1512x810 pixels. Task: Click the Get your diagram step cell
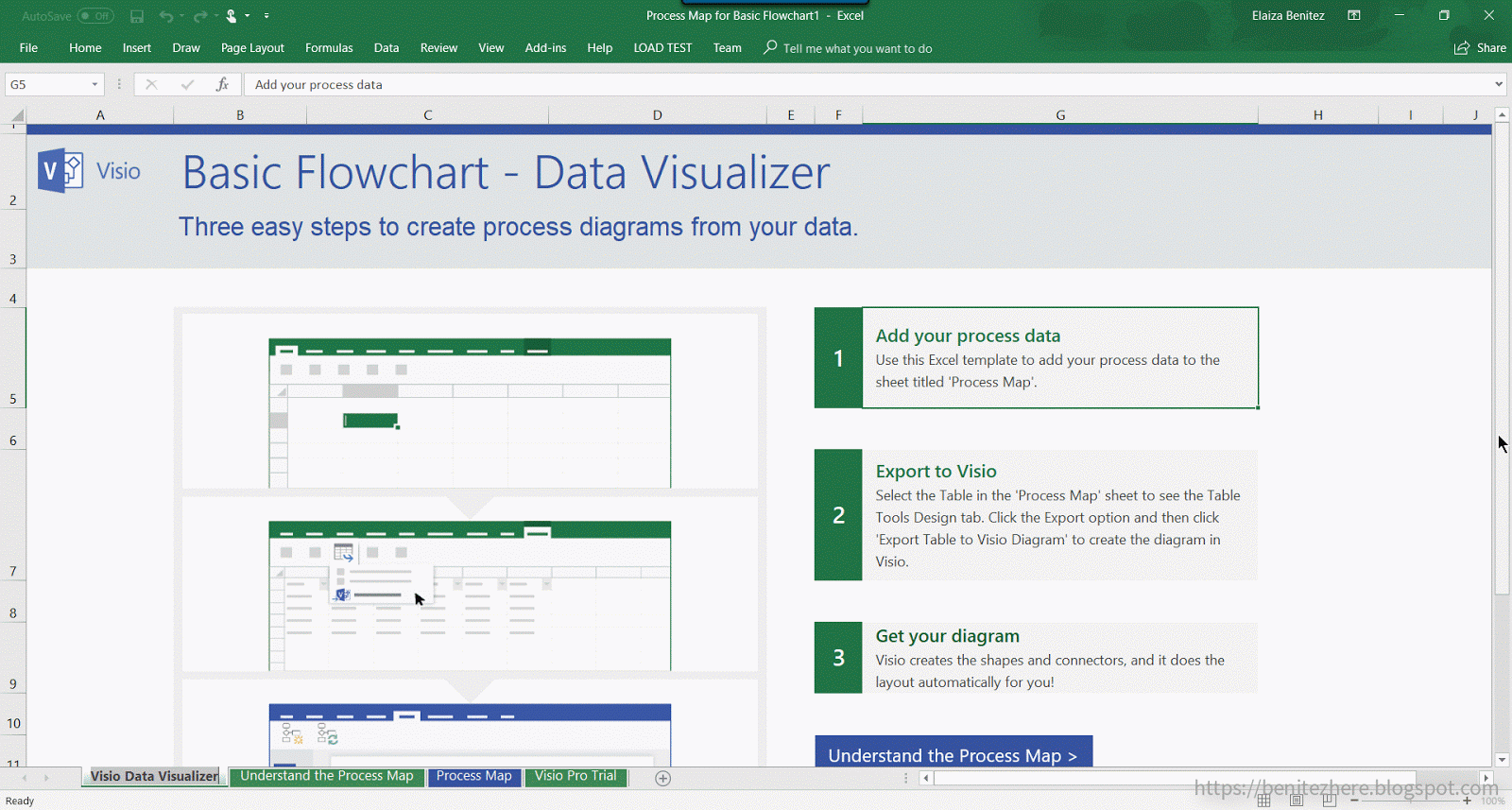1060,658
